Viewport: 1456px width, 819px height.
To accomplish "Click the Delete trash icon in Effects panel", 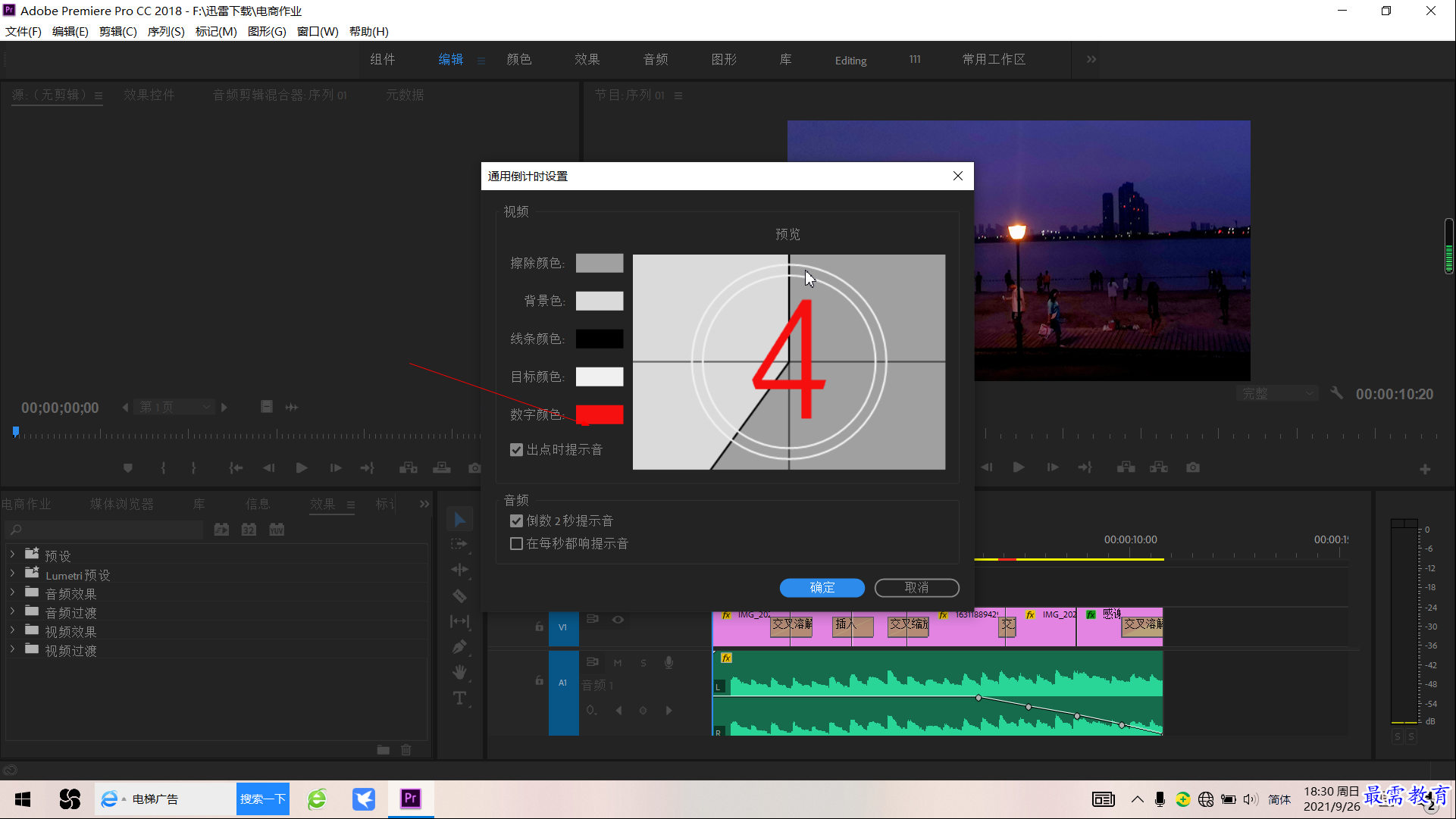I will (x=406, y=750).
